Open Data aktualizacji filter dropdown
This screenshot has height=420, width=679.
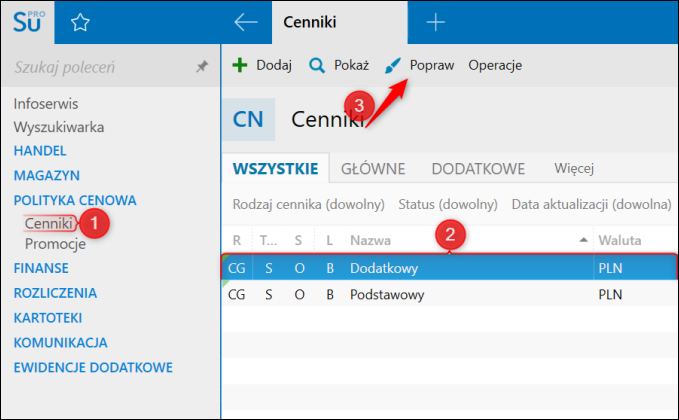[x=590, y=205]
